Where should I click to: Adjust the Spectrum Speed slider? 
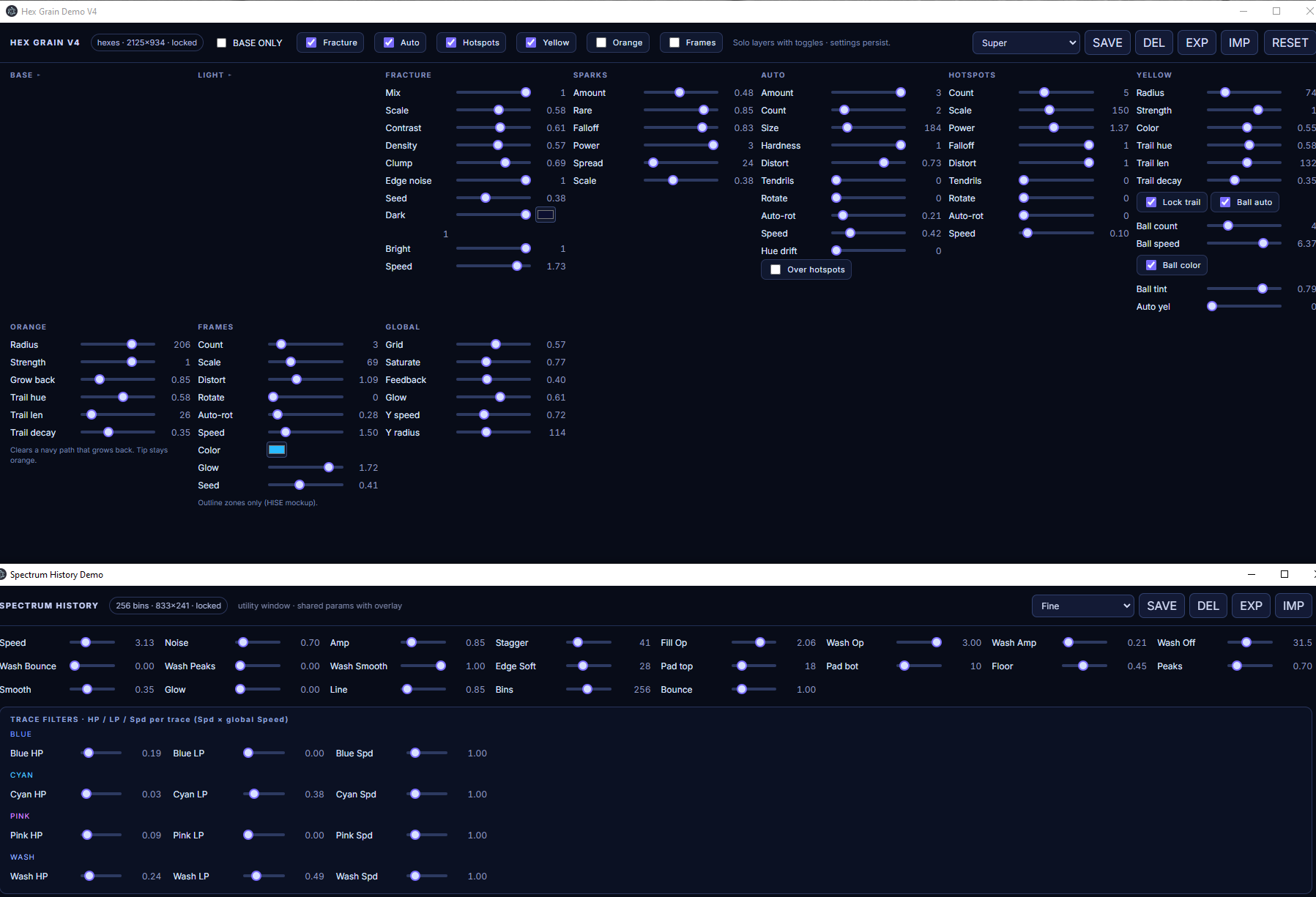[92, 642]
